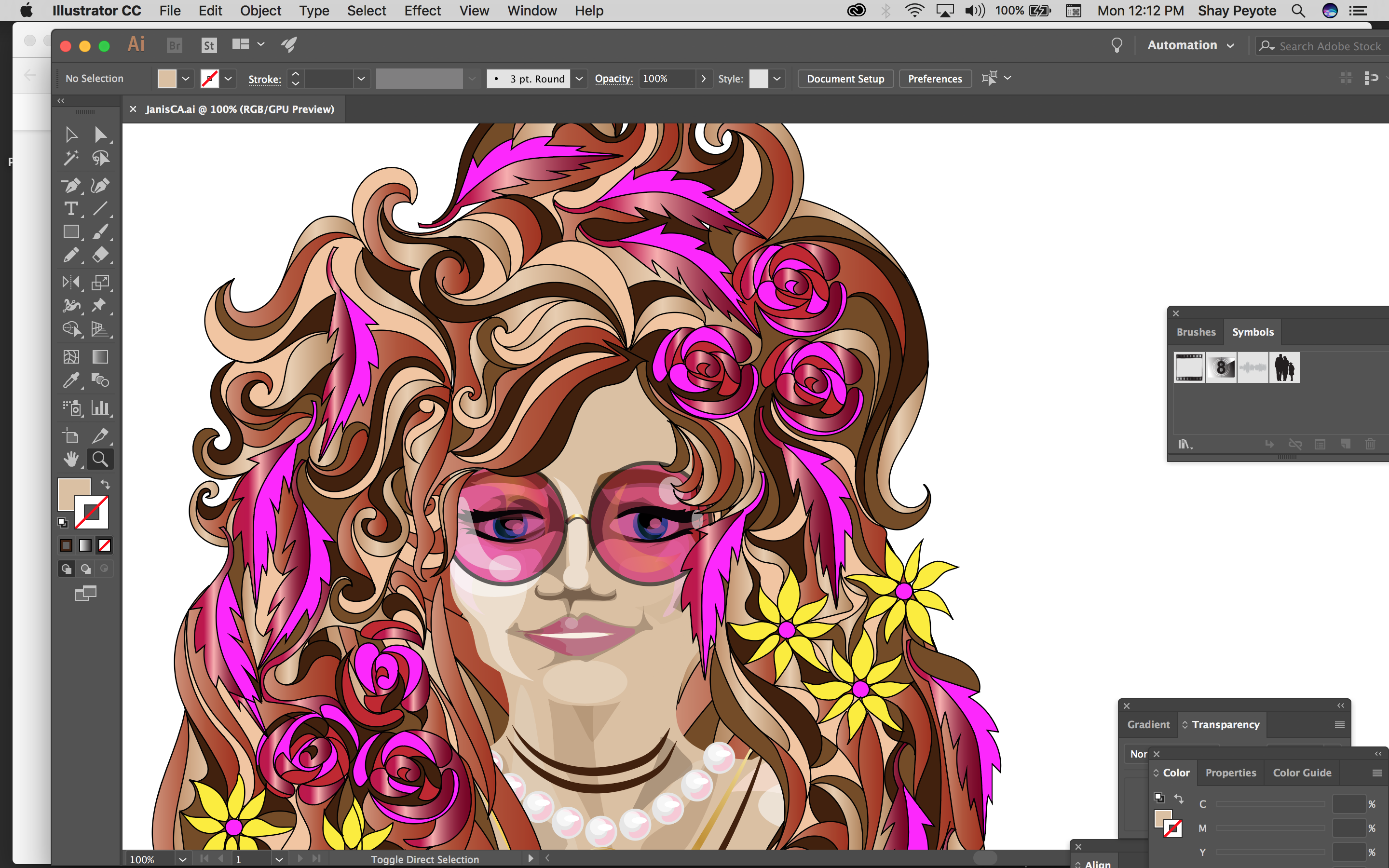
Task: Close the JanisCA.ai document tab
Action: pos(133,109)
